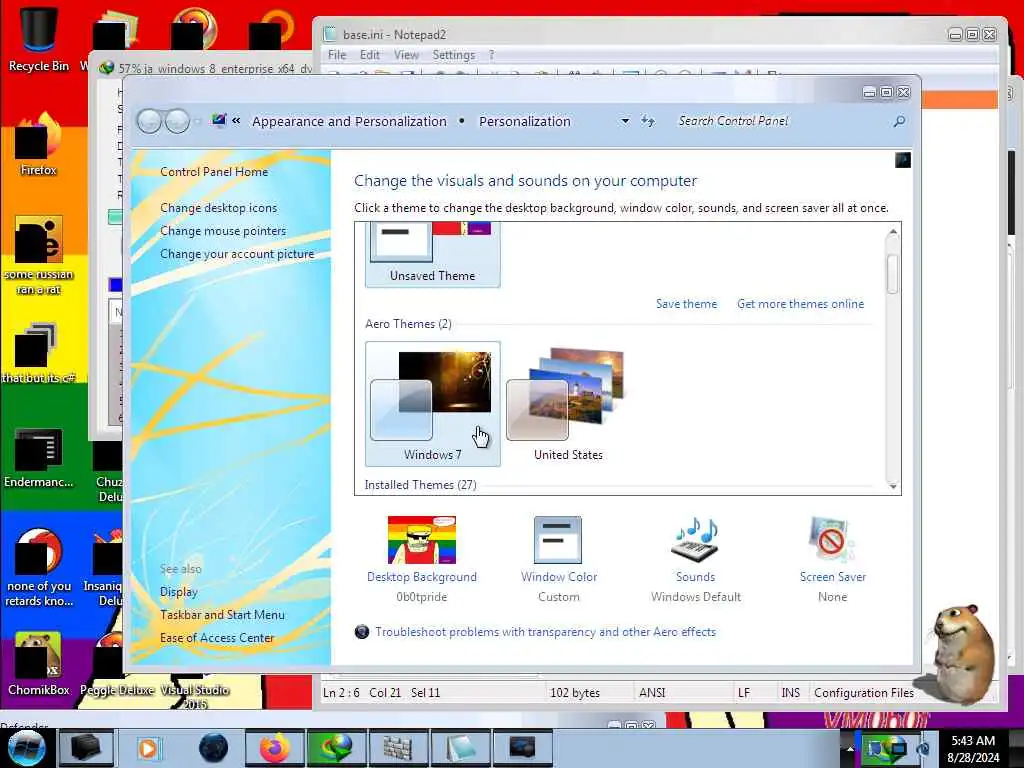
Task: Show hidden tray icons arrow
Action: tap(850, 748)
